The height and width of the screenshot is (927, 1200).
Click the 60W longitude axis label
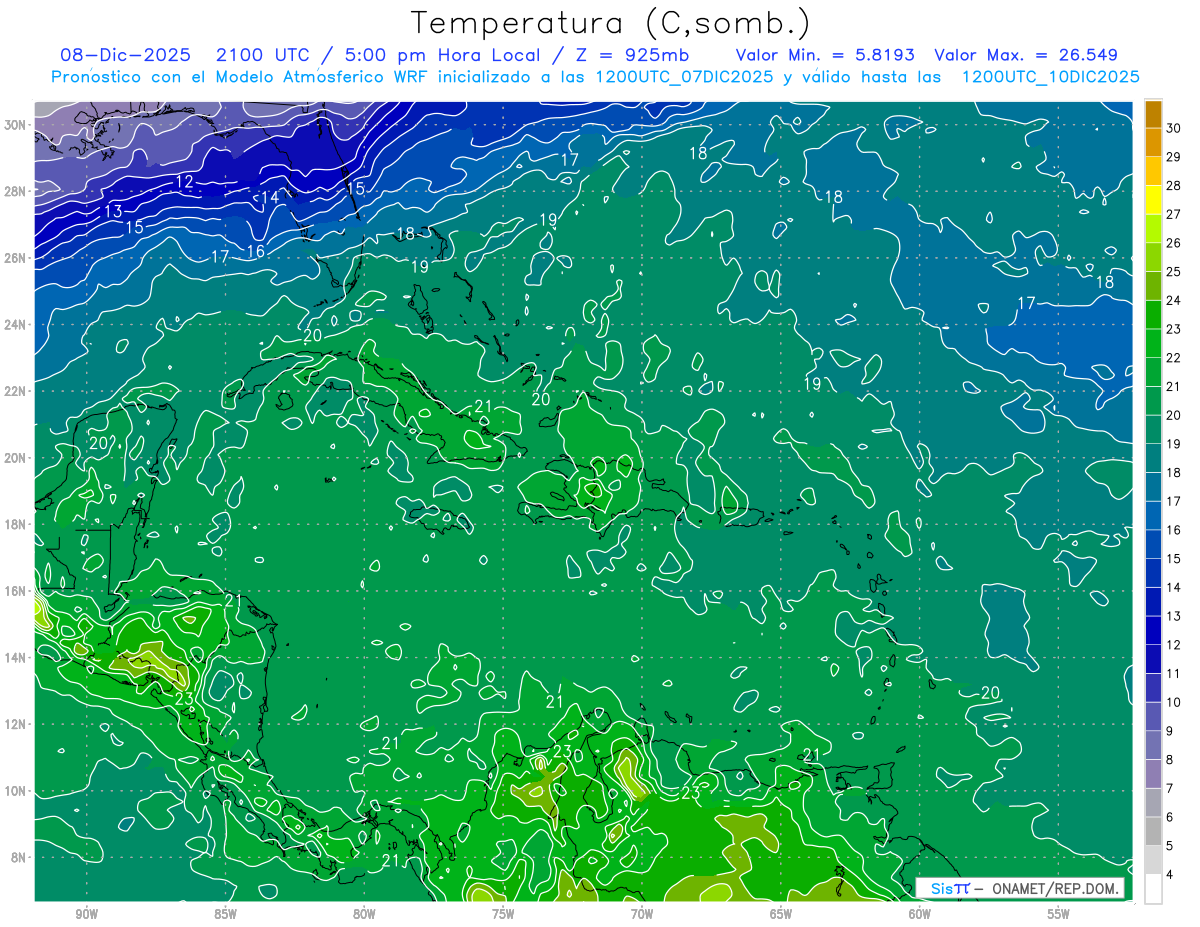point(920,914)
